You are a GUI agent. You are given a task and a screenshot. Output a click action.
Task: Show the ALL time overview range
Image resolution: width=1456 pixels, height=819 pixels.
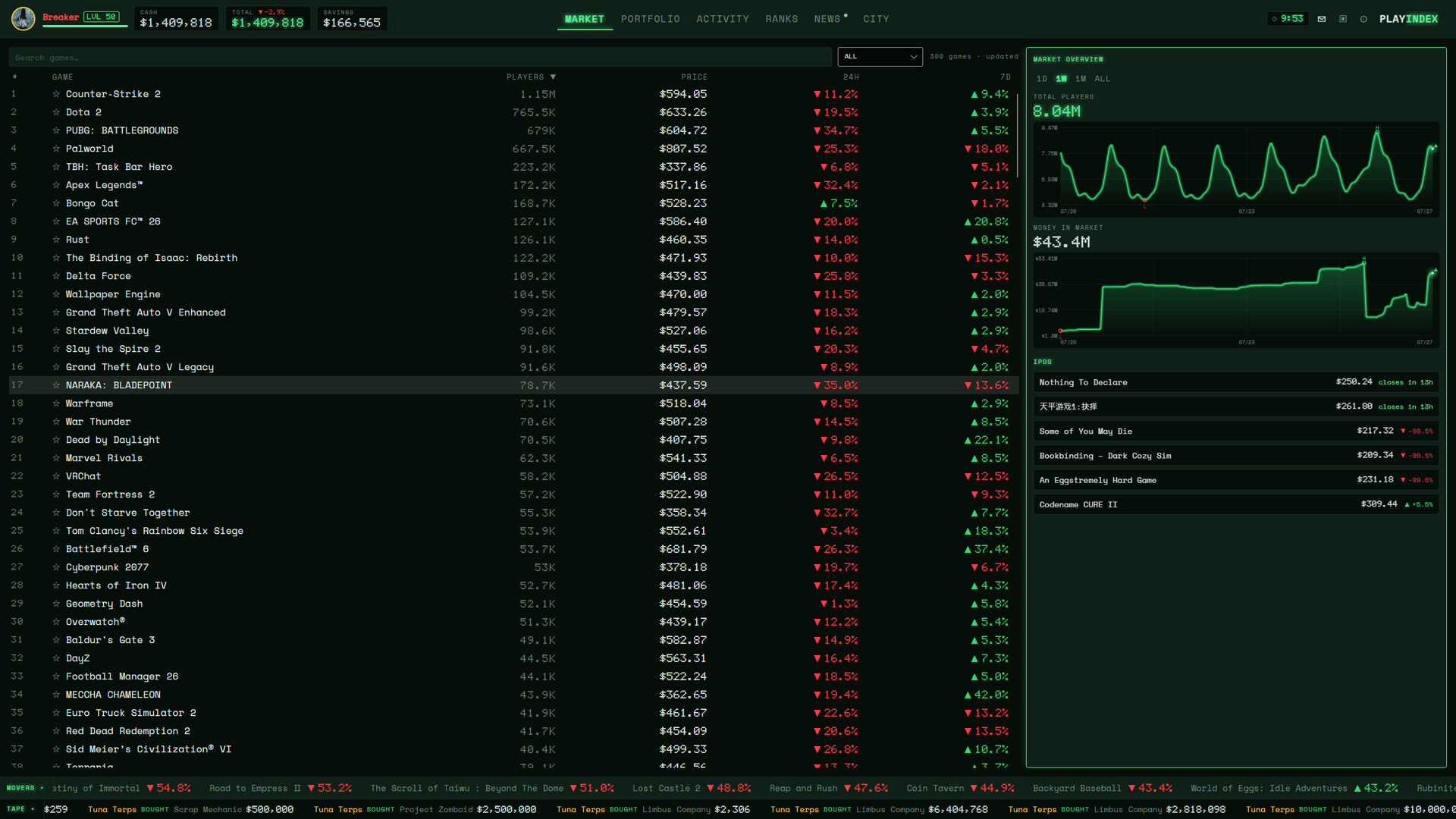pyautogui.click(x=1102, y=79)
